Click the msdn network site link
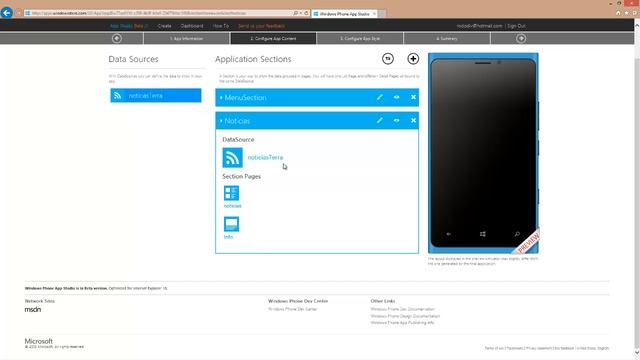This screenshot has width=640, height=360. 33,309
